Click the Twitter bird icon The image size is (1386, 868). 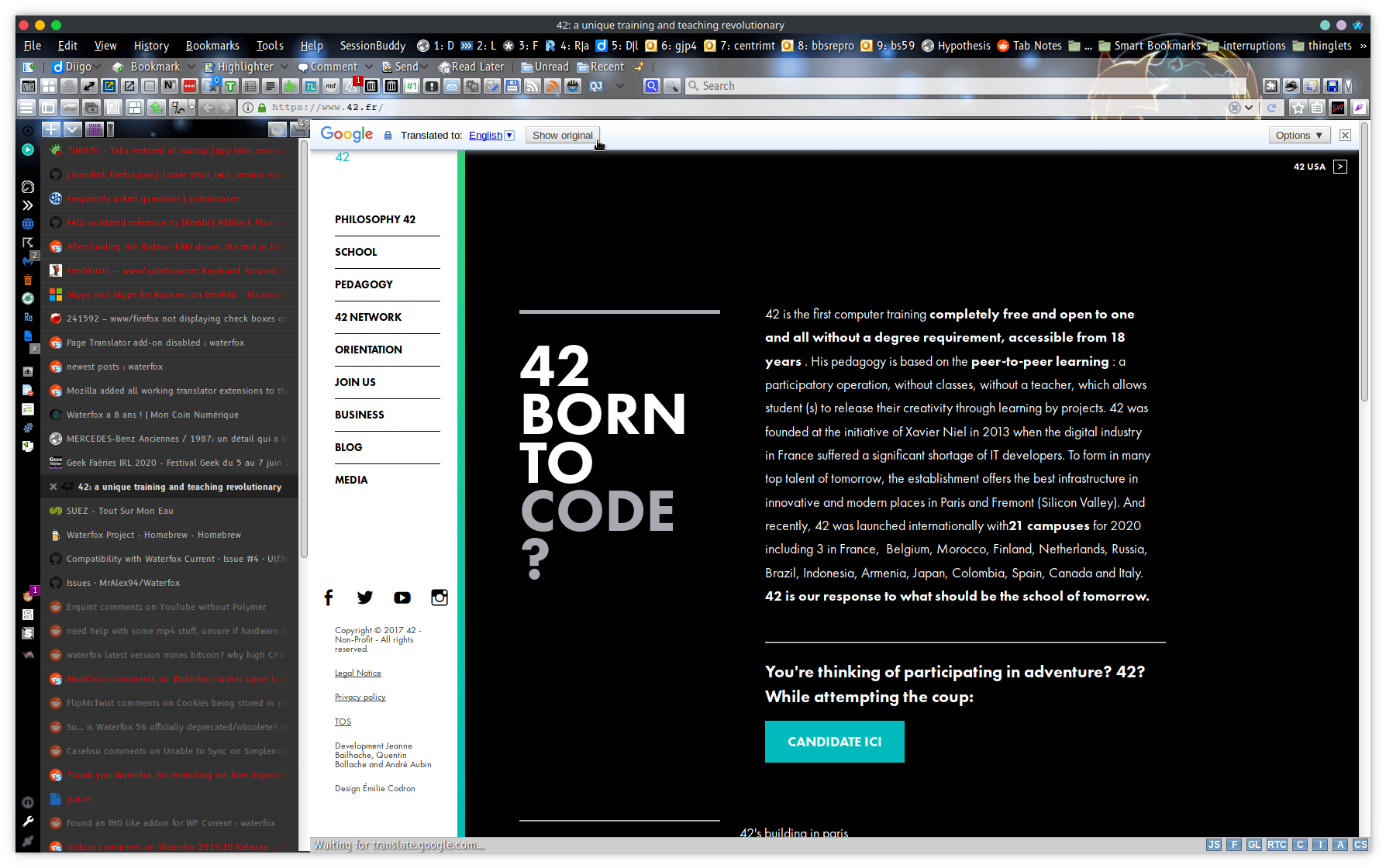tap(365, 598)
